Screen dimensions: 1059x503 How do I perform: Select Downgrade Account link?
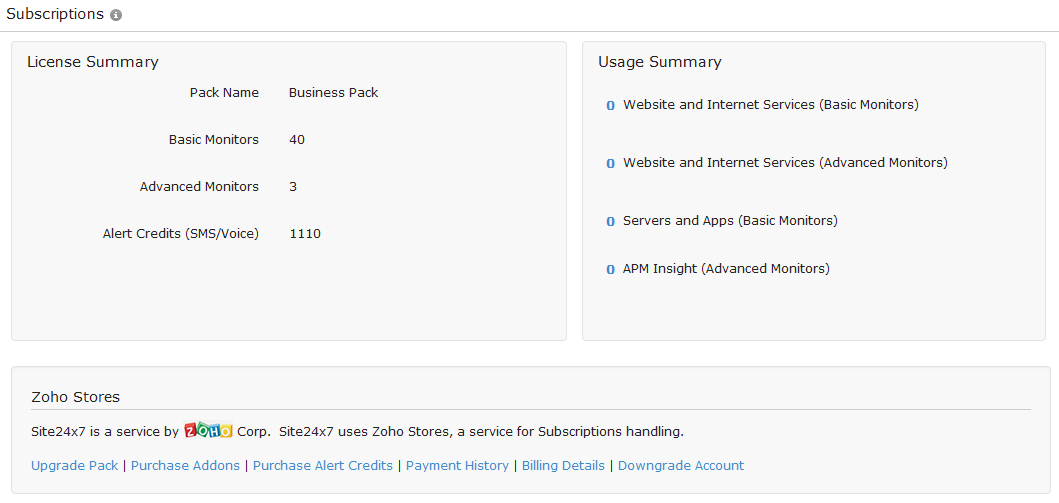pos(681,465)
